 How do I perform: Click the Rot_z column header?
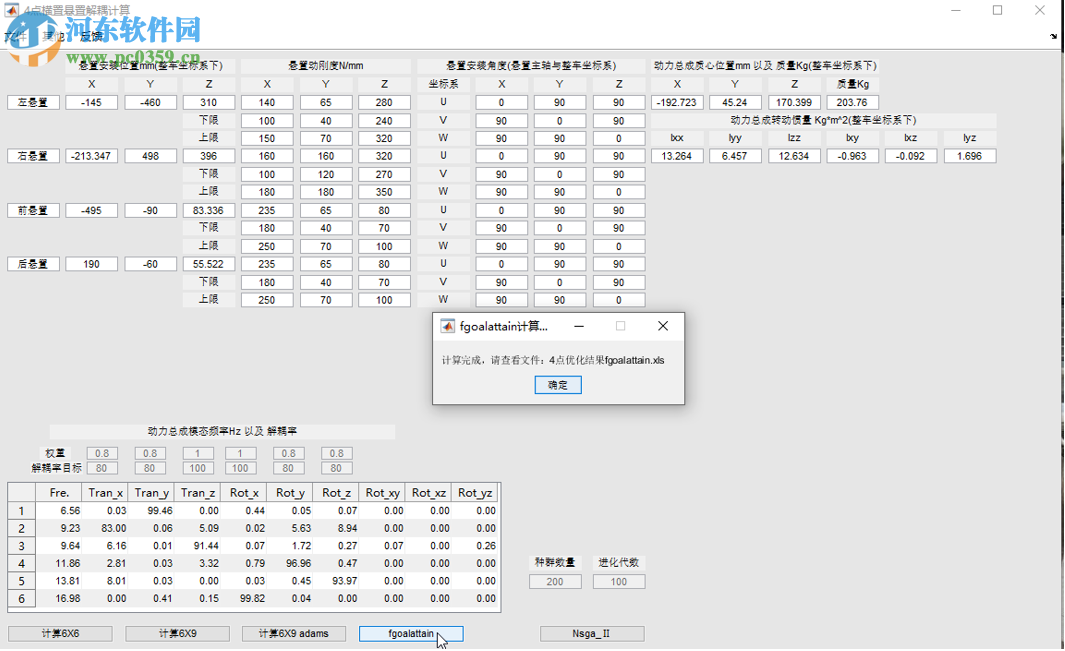(x=336, y=492)
